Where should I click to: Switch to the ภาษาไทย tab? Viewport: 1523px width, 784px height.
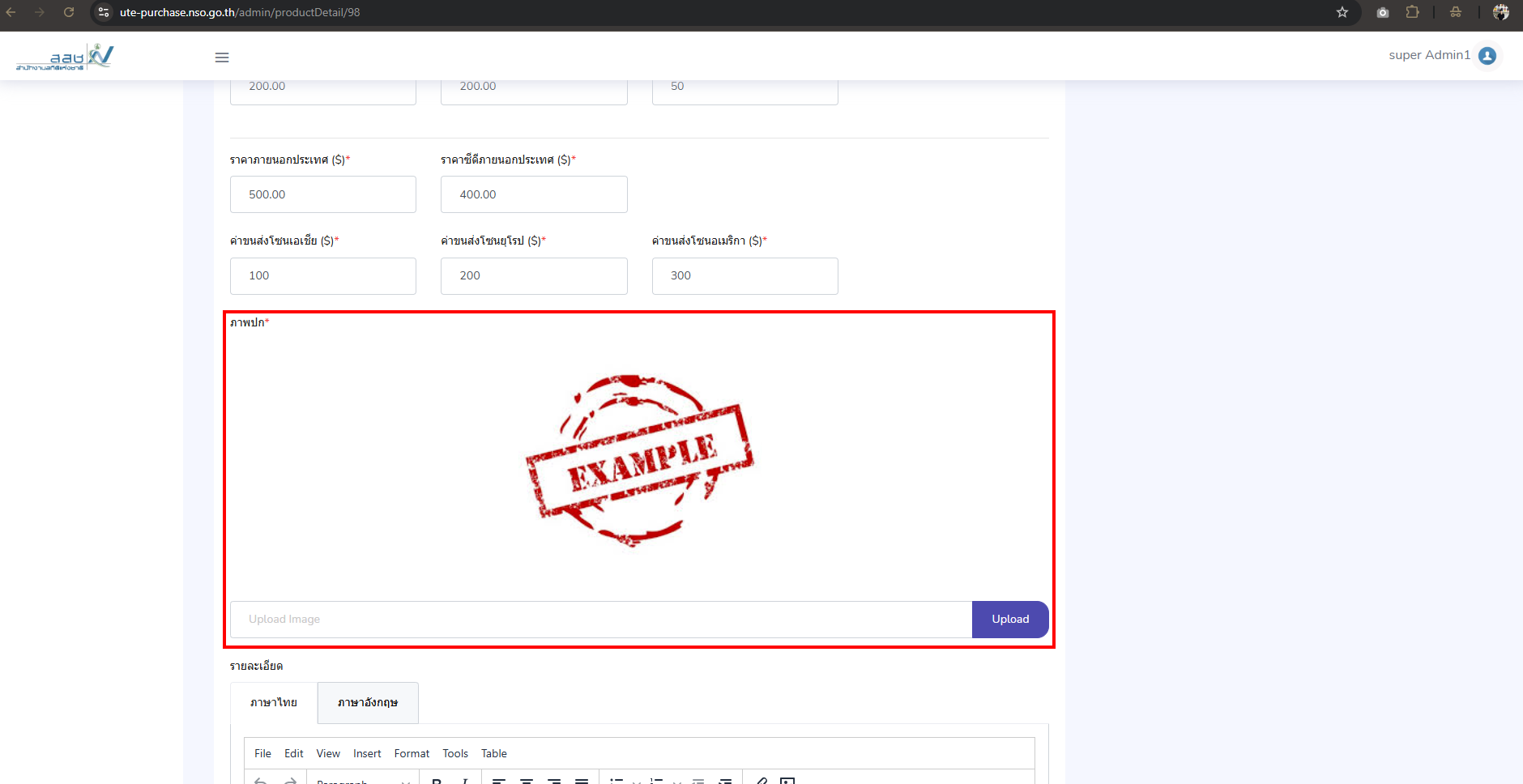274,702
